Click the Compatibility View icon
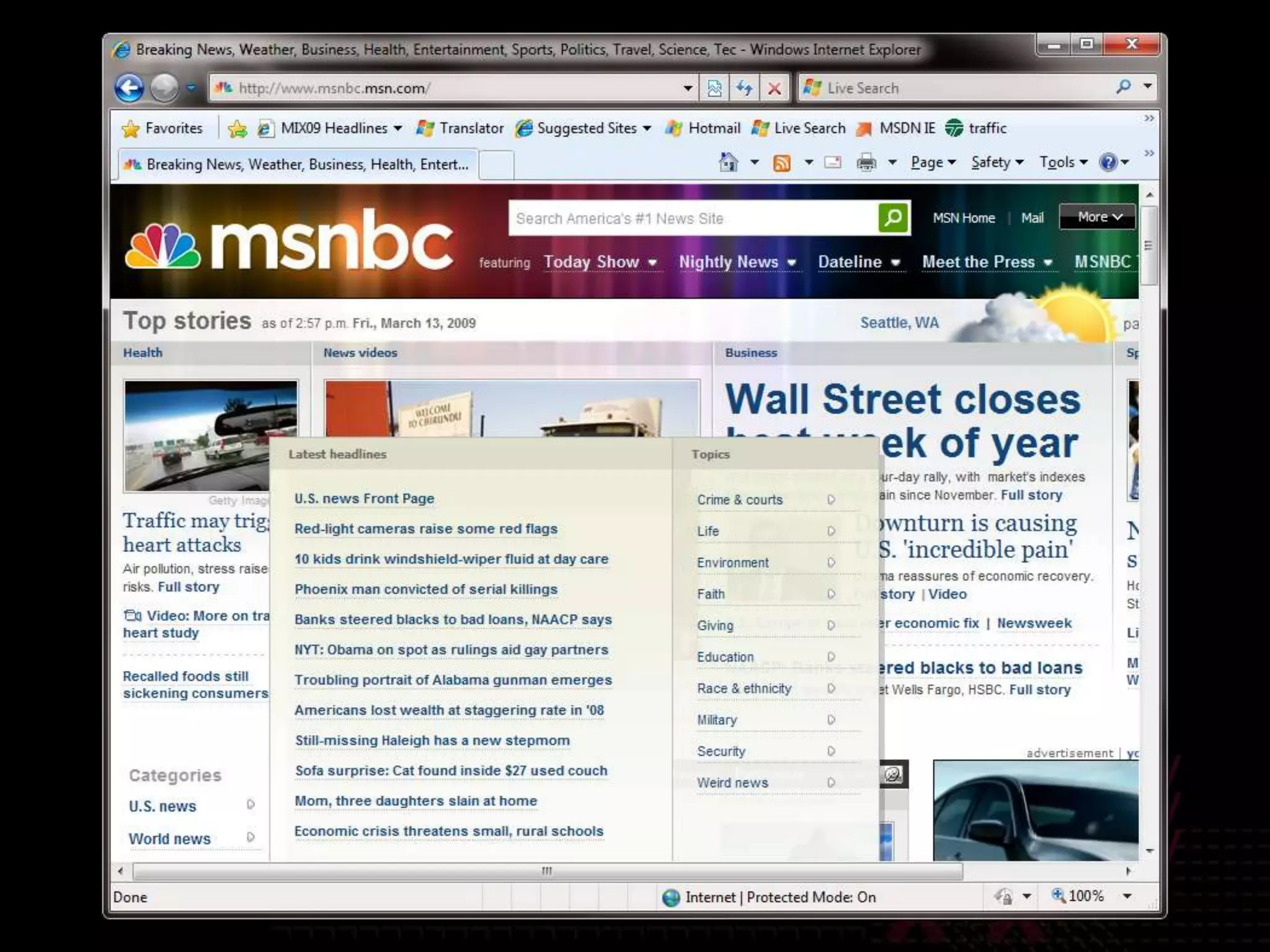 click(x=714, y=88)
